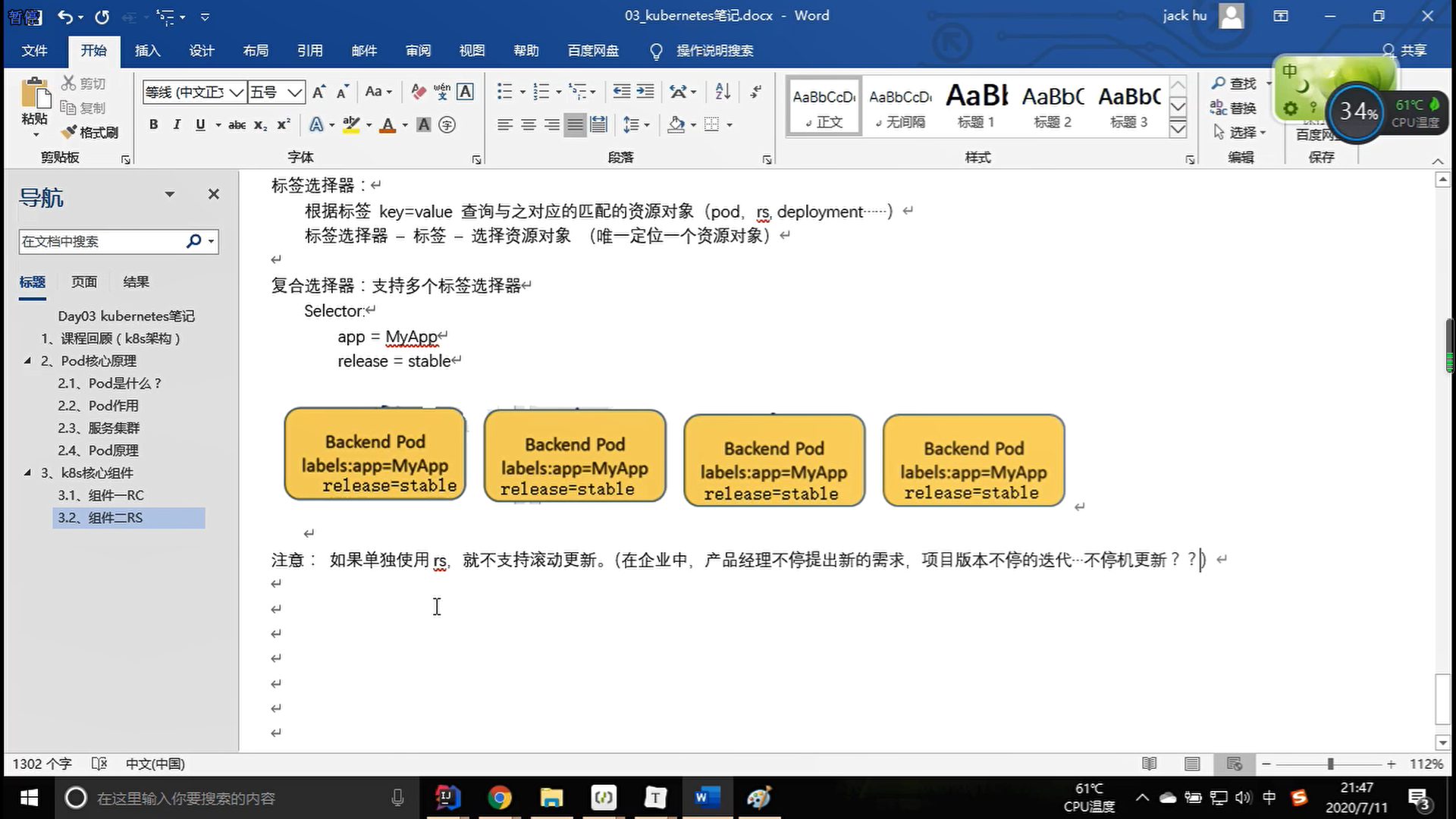This screenshot has height=819, width=1456.
Task: Toggle bold formatting
Action: click(x=154, y=124)
